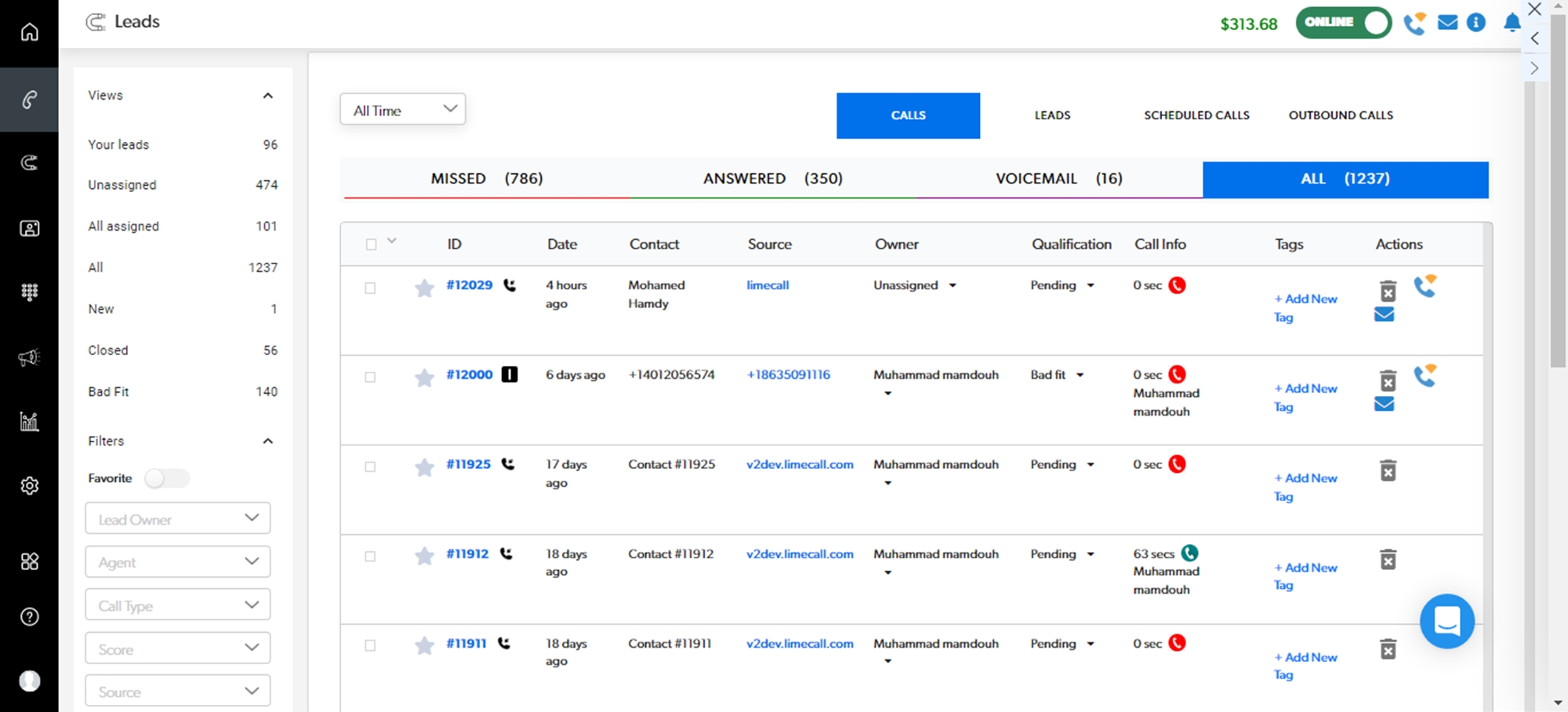1568x712 pixels.
Task: Check the box for lead #11925
Action: tap(370, 467)
